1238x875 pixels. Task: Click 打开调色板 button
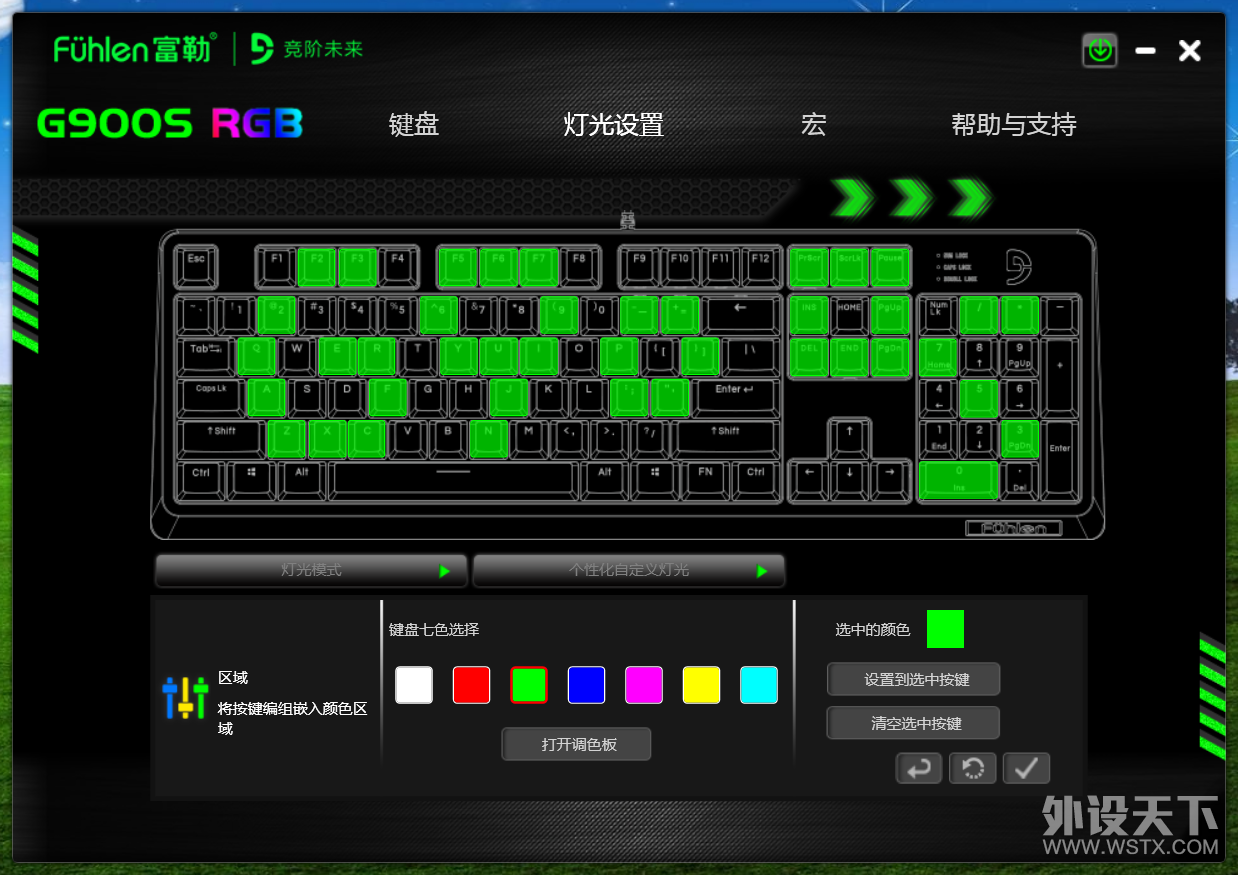point(576,744)
